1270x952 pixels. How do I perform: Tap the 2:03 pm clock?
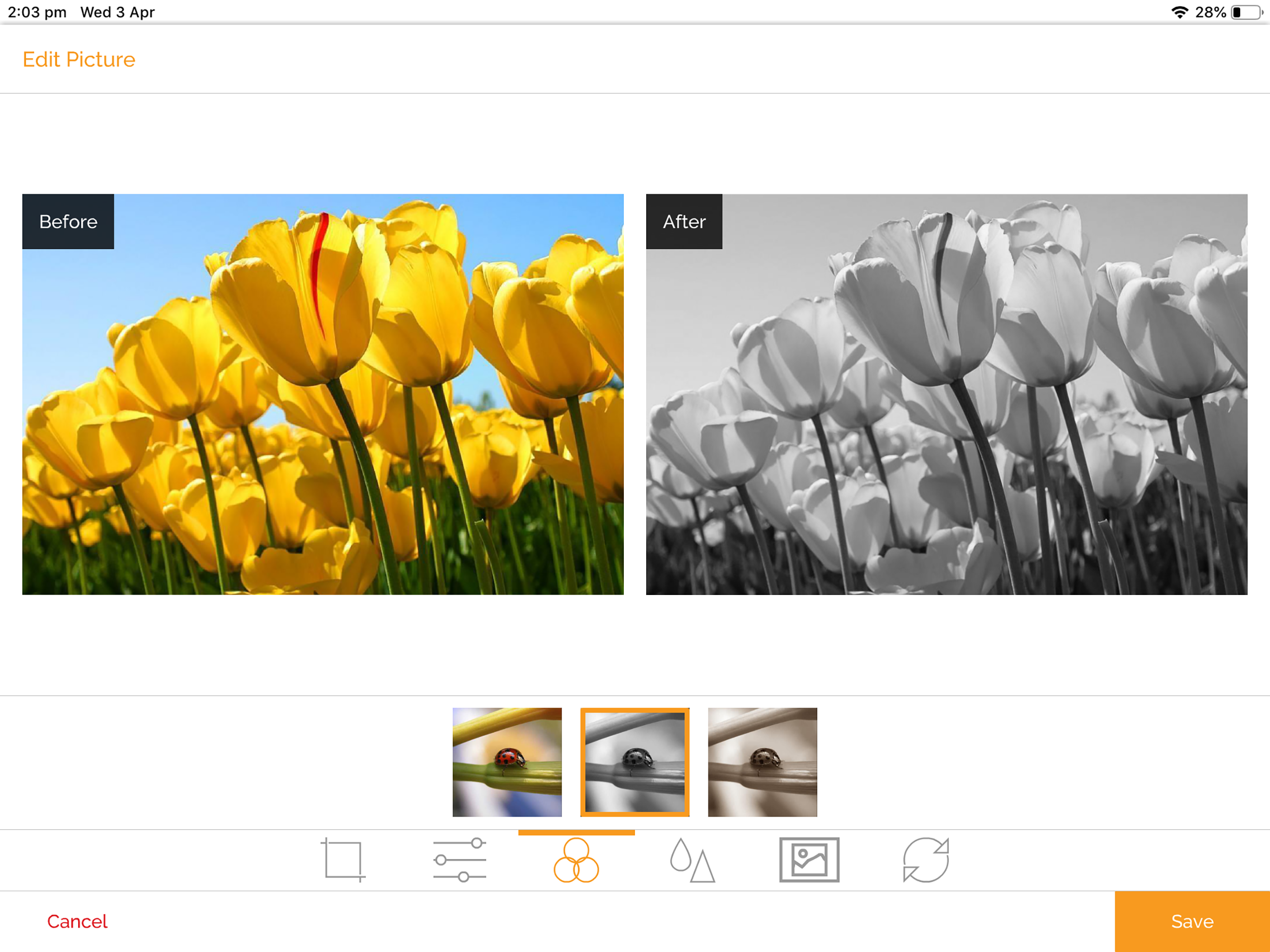(x=37, y=12)
